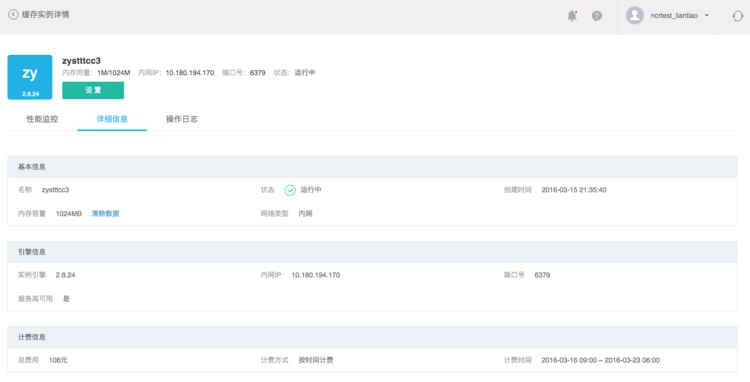Click the back arrow beside 缓存实例详情
Screen dimensions: 750x382
coord(13,15)
